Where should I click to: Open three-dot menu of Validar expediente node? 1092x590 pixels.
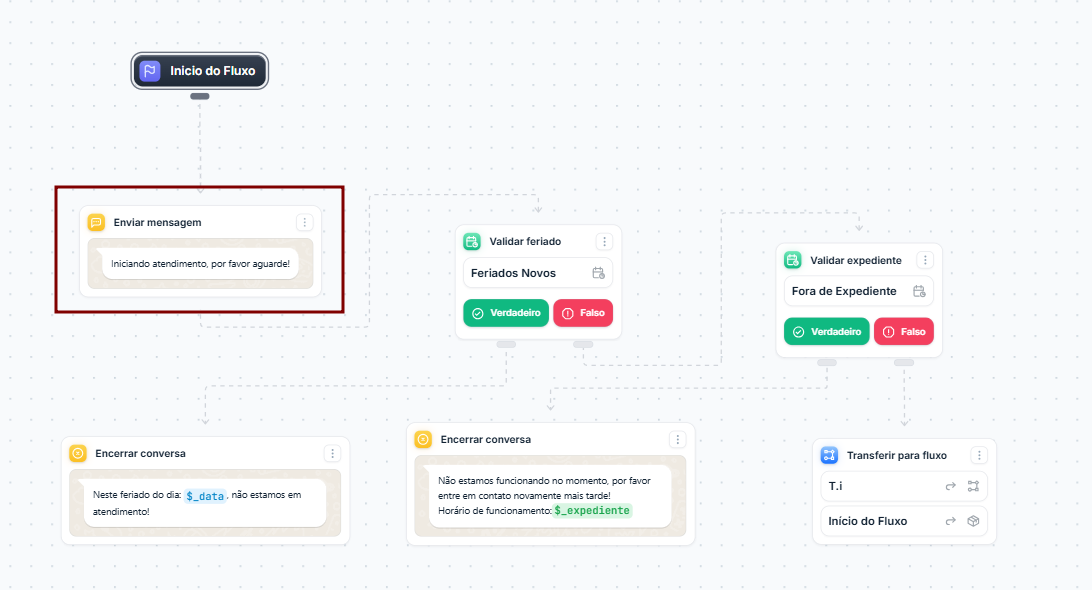(x=925, y=260)
